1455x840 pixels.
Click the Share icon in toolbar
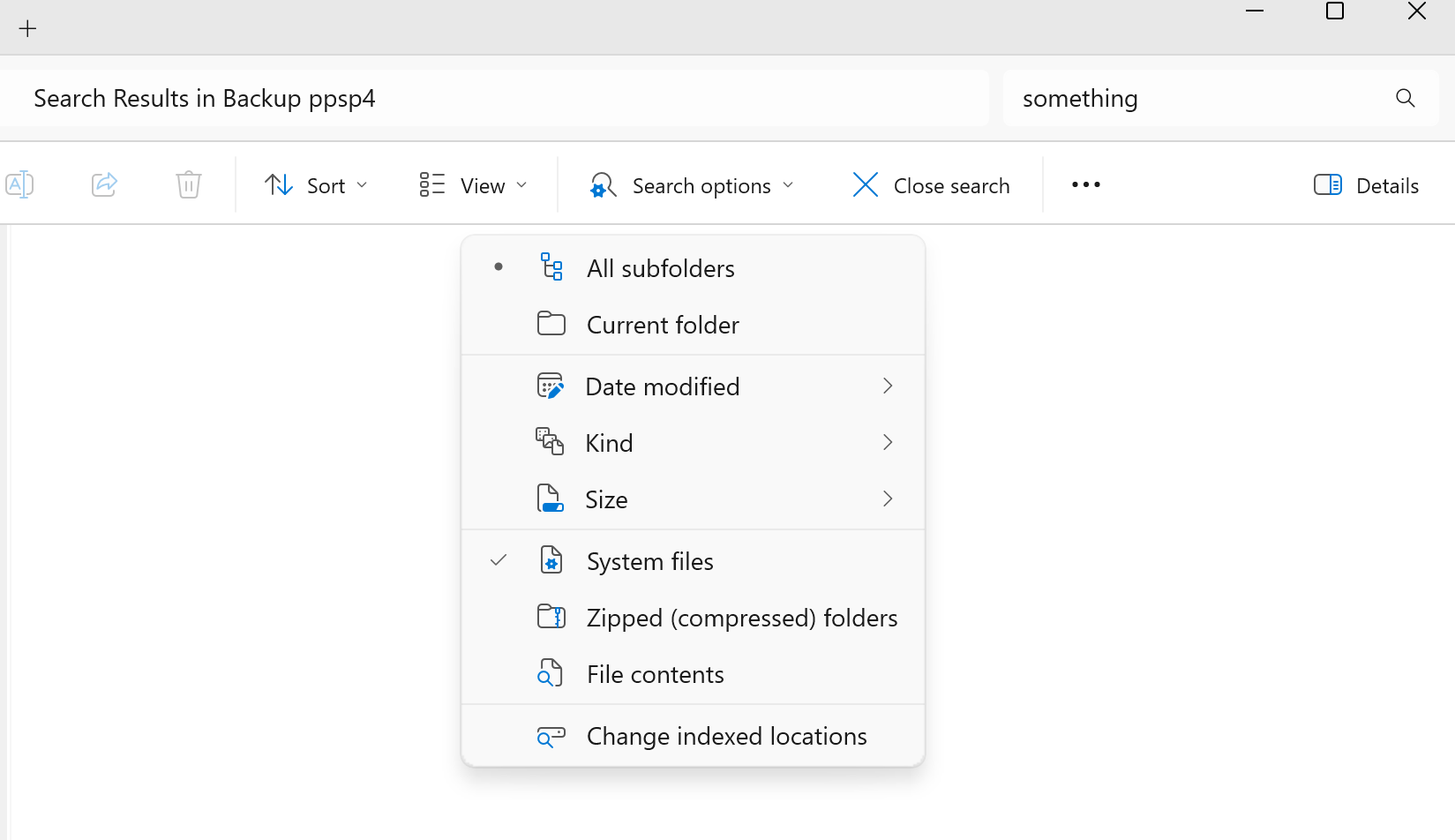tap(104, 184)
